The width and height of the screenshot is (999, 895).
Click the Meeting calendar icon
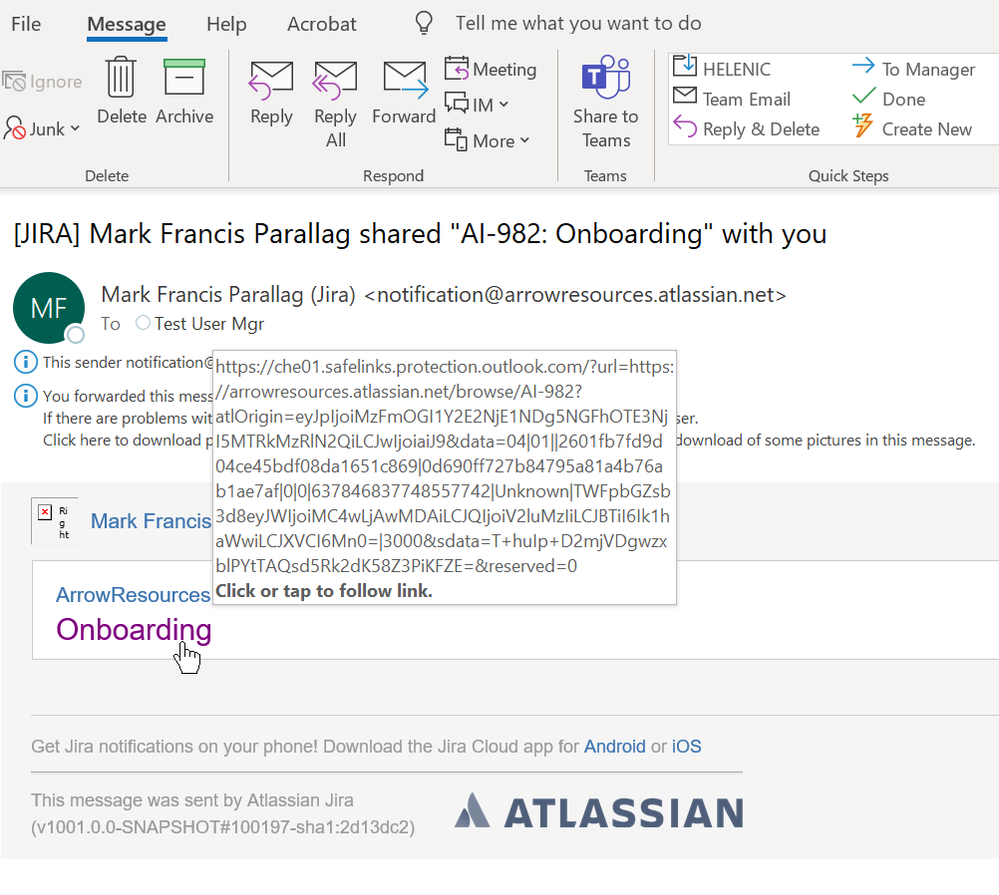pos(456,69)
